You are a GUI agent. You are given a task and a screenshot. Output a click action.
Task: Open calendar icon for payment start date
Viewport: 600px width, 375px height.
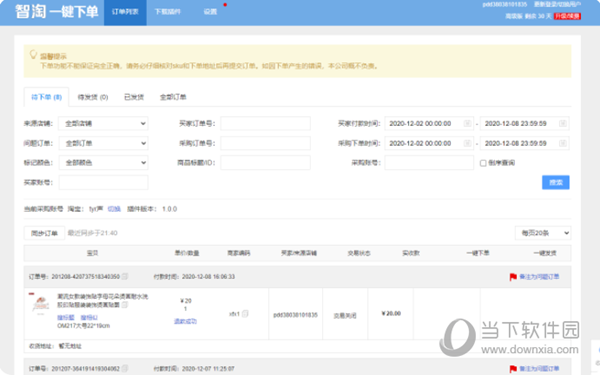(x=467, y=123)
